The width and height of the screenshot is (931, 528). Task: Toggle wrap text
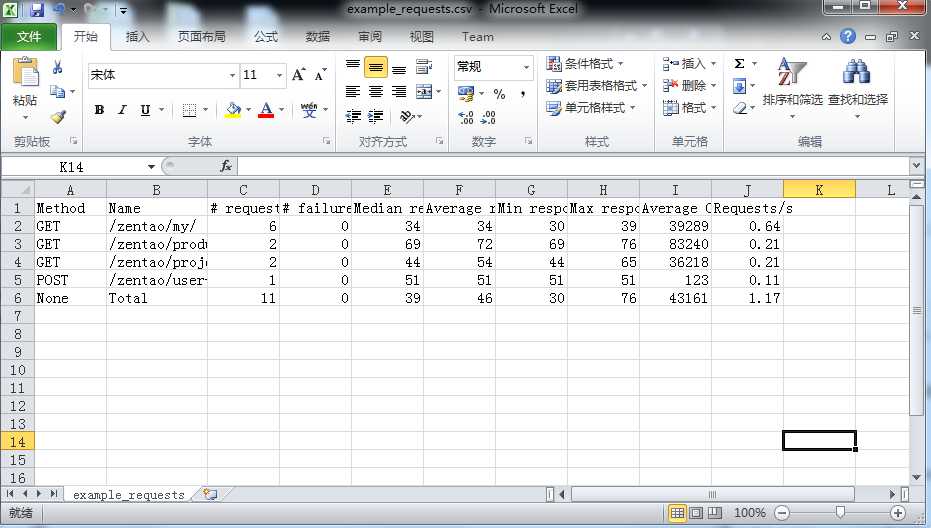pos(423,67)
